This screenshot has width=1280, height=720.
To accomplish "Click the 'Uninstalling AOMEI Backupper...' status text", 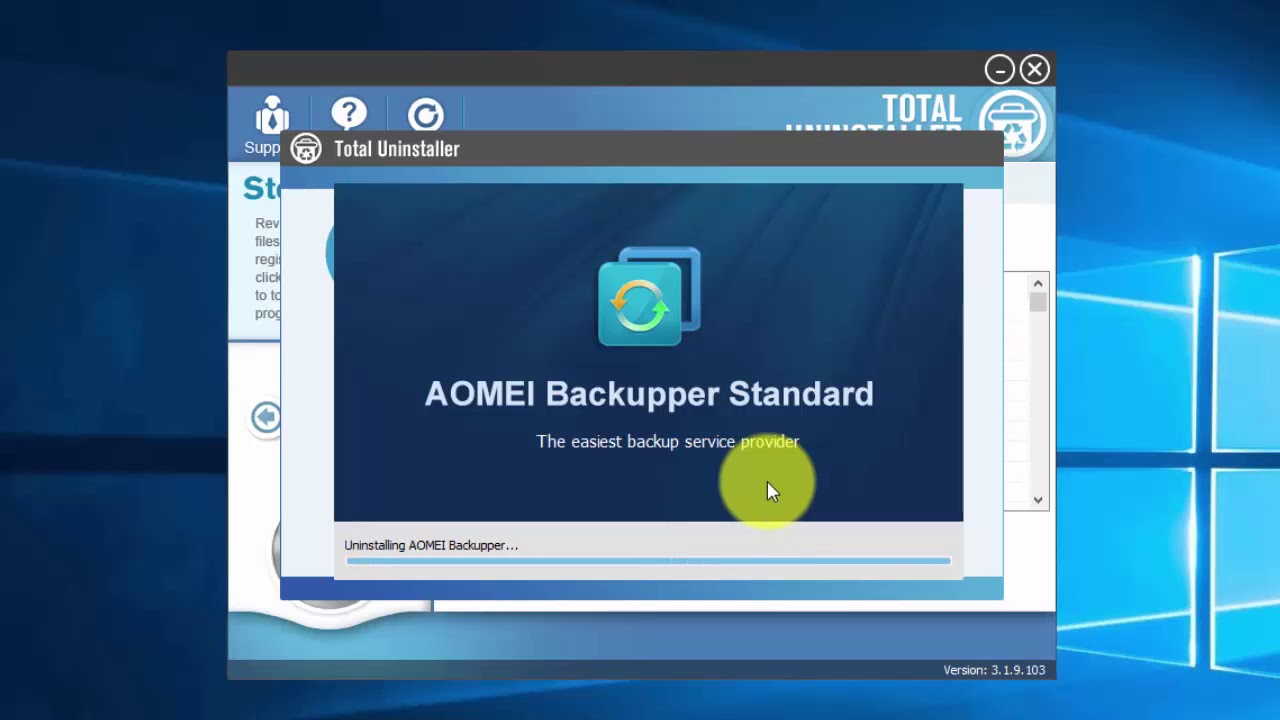I will pos(431,545).
